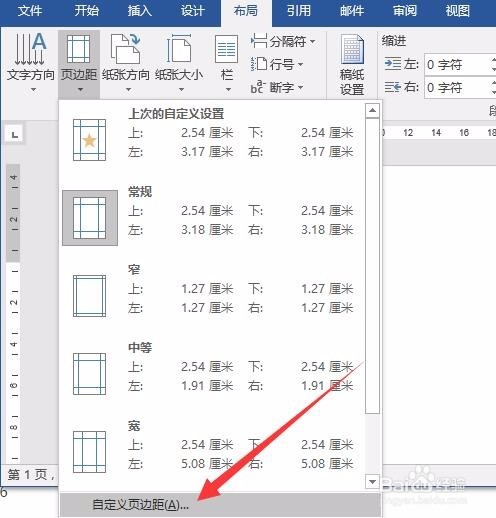Click the 中等 preset title
Screen dimensions: 496x518
click(x=140, y=348)
